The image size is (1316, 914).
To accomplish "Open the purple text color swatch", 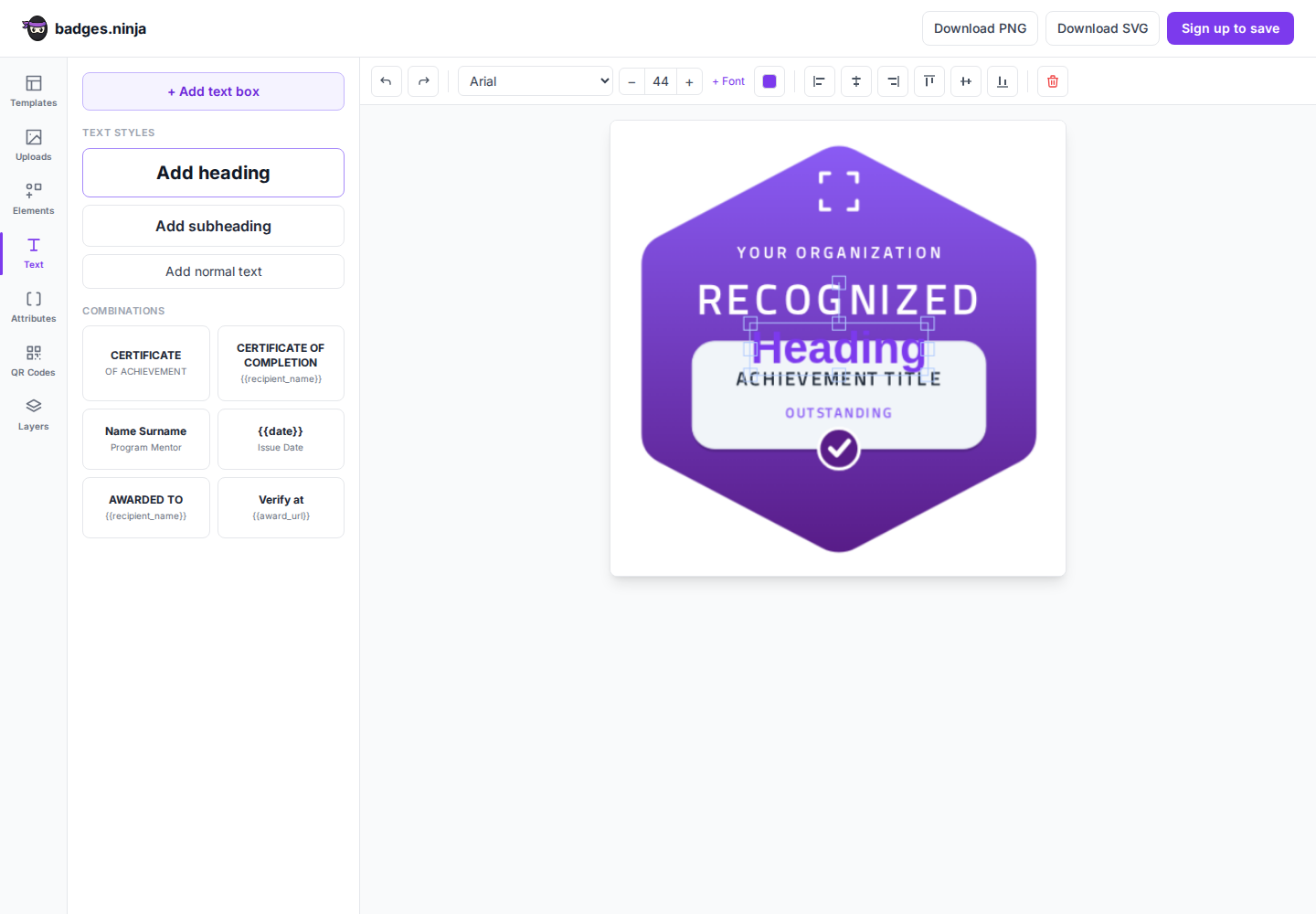I will point(769,81).
